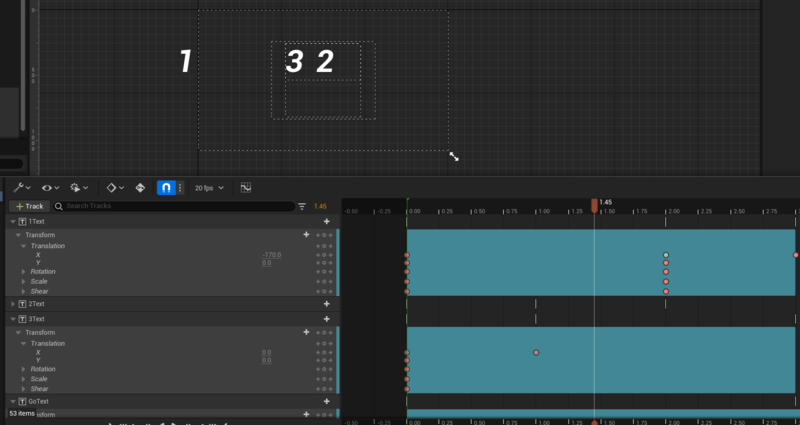Image resolution: width=800 pixels, height=425 pixels.
Task: Collapse the 1Text track
Action: point(13,221)
